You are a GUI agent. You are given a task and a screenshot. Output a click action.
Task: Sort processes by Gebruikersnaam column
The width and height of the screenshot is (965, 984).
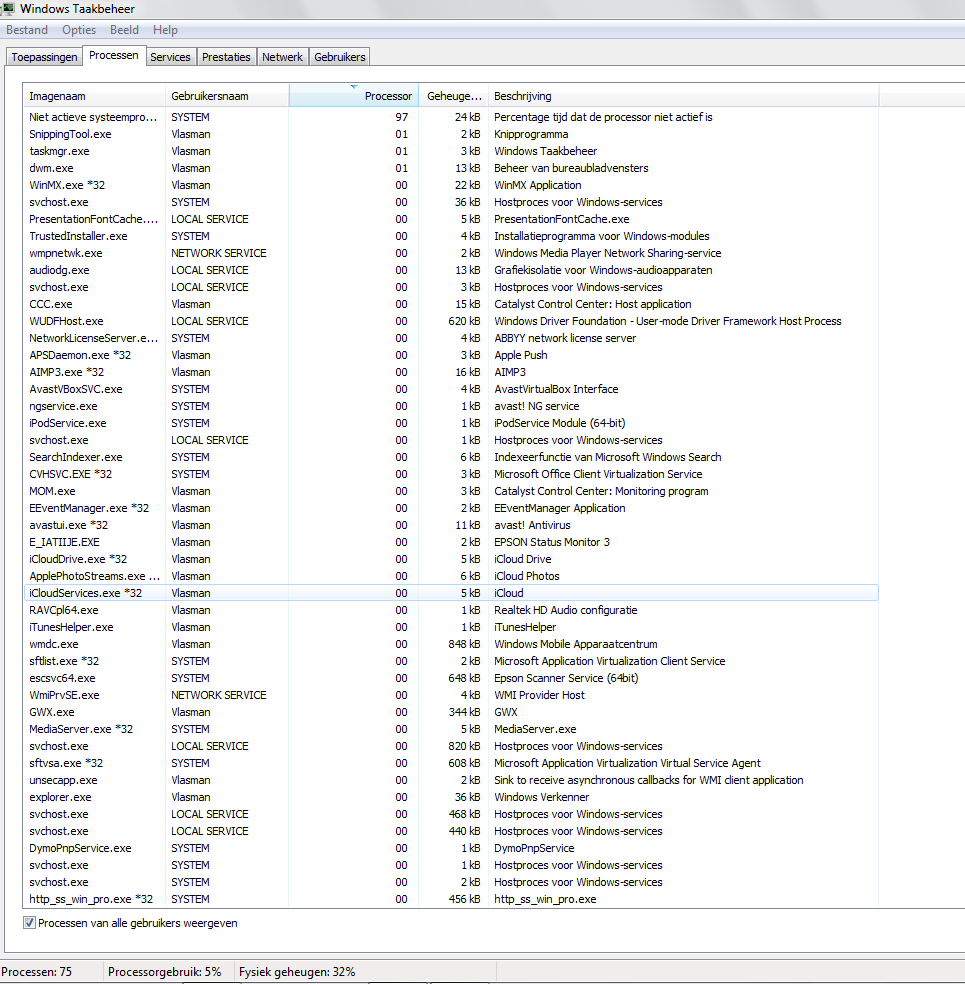227,96
